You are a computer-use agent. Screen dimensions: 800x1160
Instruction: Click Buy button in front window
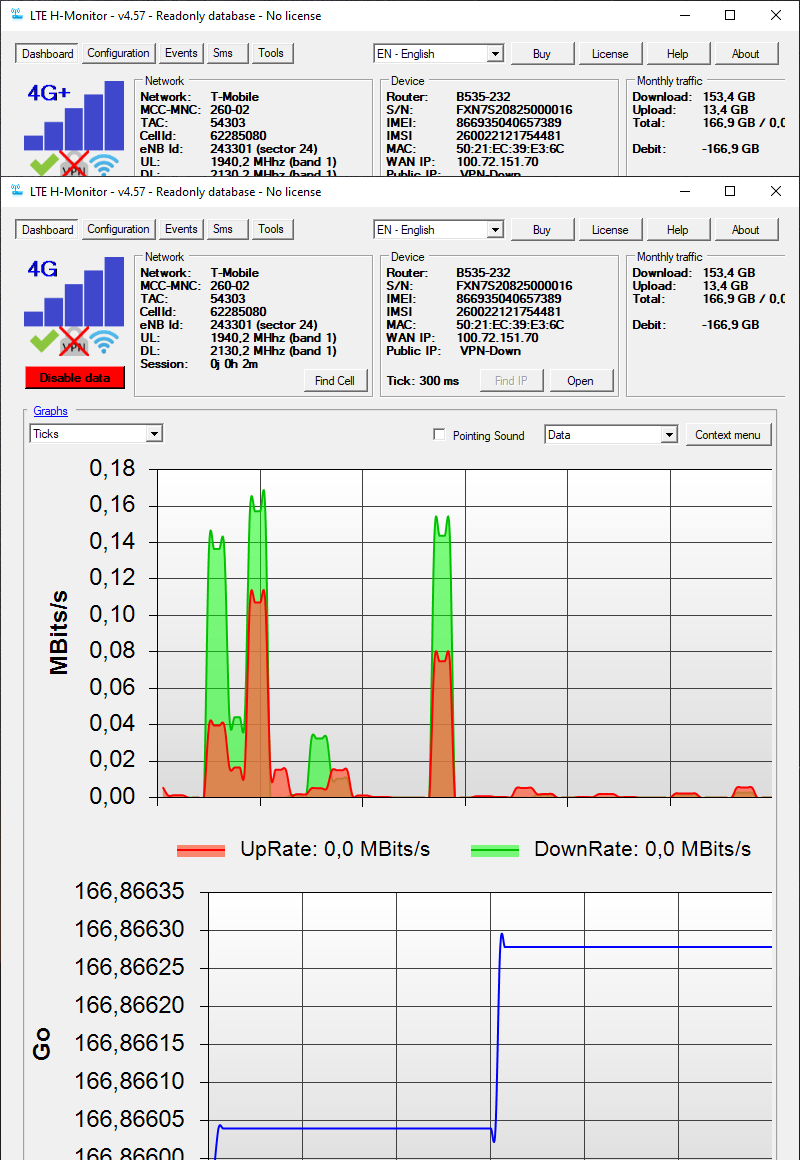coord(542,230)
